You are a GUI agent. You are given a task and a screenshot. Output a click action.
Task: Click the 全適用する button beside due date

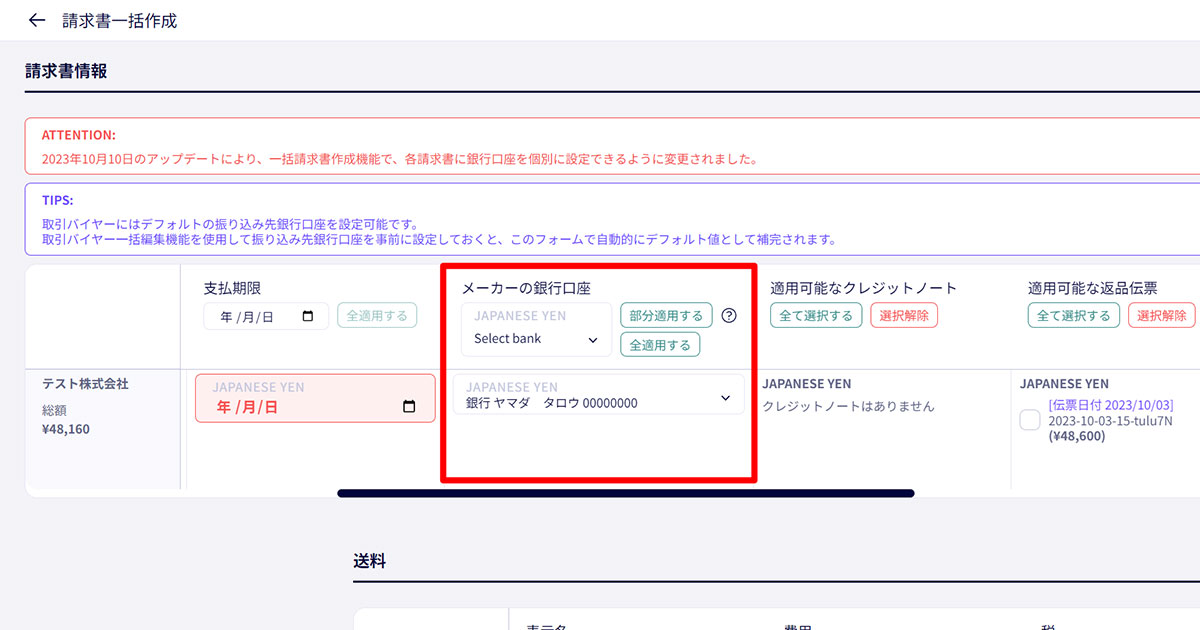click(x=377, y=316)
